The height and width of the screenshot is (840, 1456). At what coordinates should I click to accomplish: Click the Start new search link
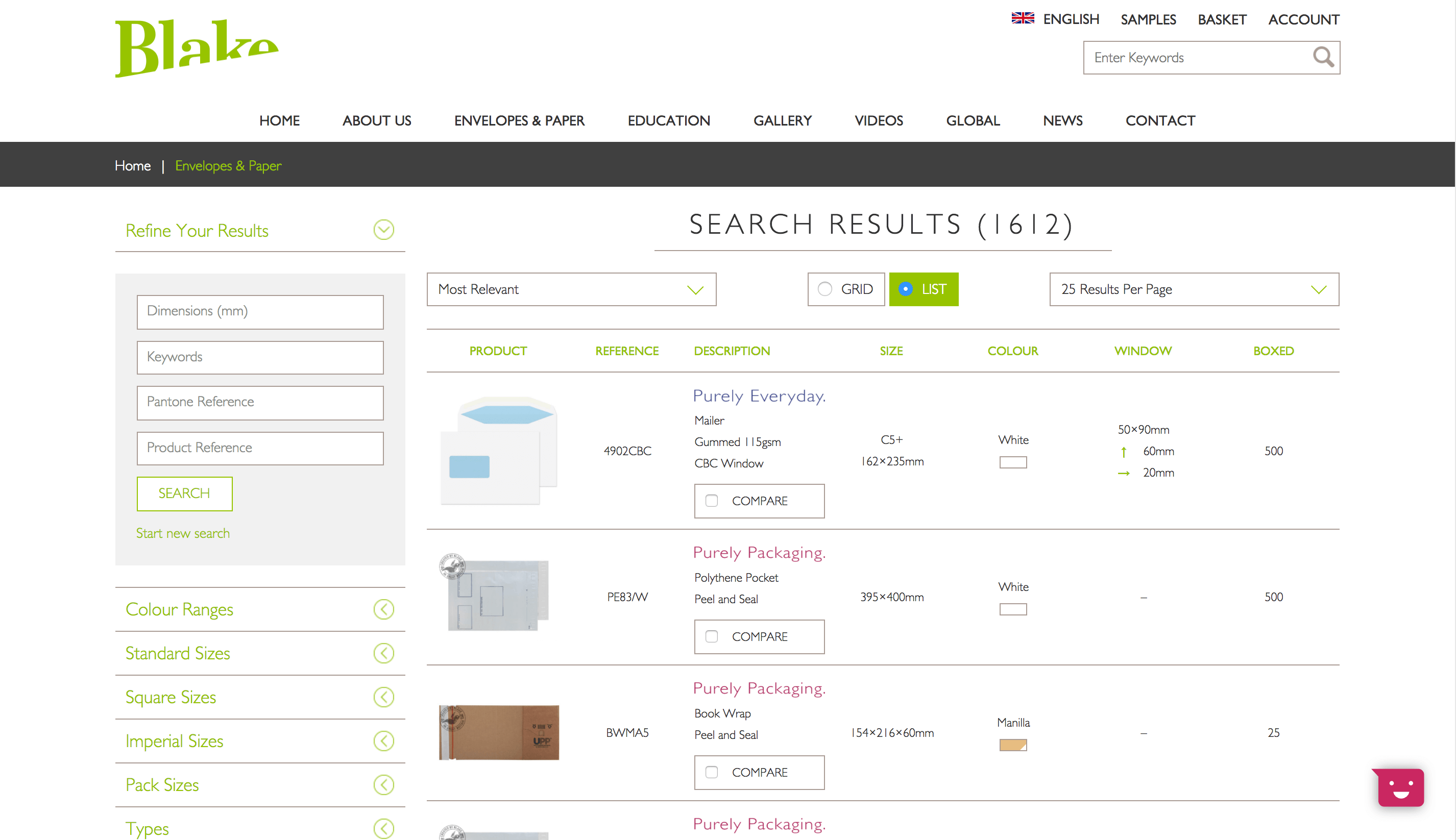(x=183, y=533)
